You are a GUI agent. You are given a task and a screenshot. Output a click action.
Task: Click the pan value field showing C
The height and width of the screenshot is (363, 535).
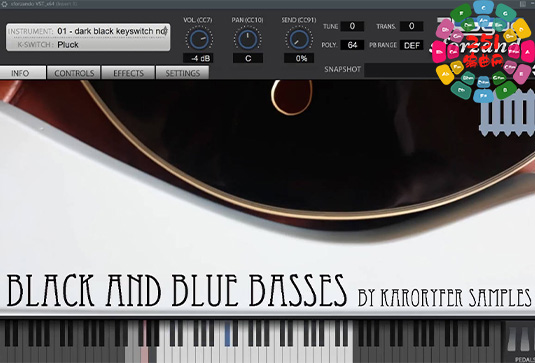pos(248,58)
